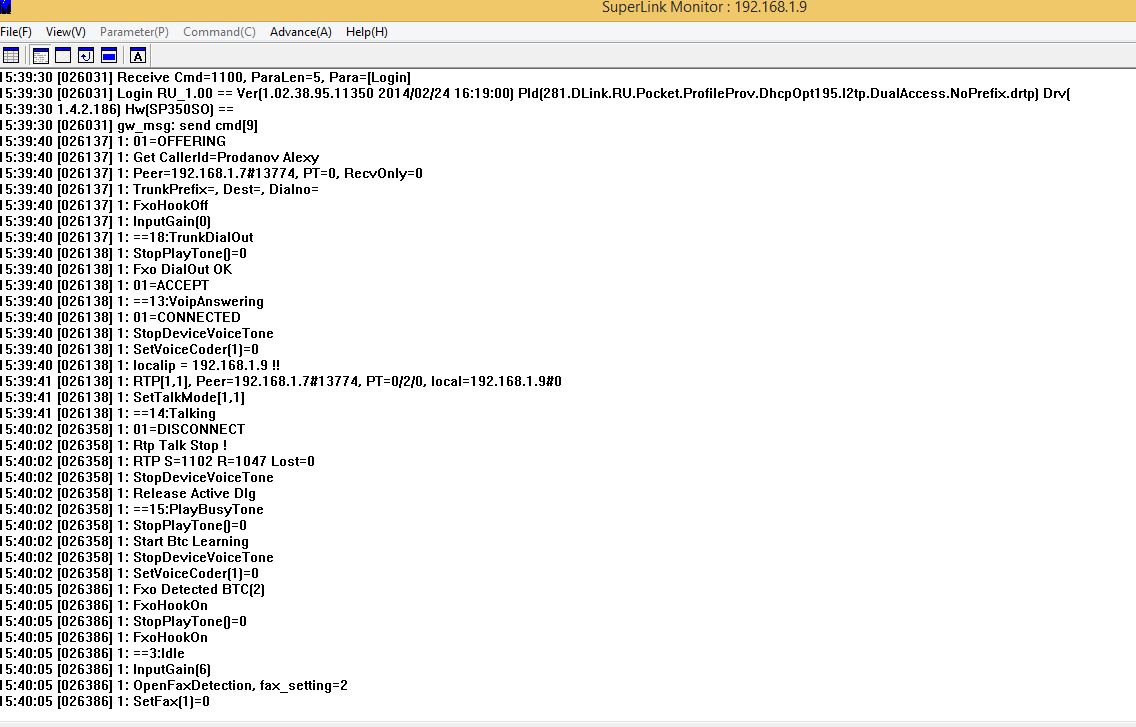1136x727 pixels.
Task: Select log line '==18:TrunkDialOut'
Action: click(x=127, y=237)
